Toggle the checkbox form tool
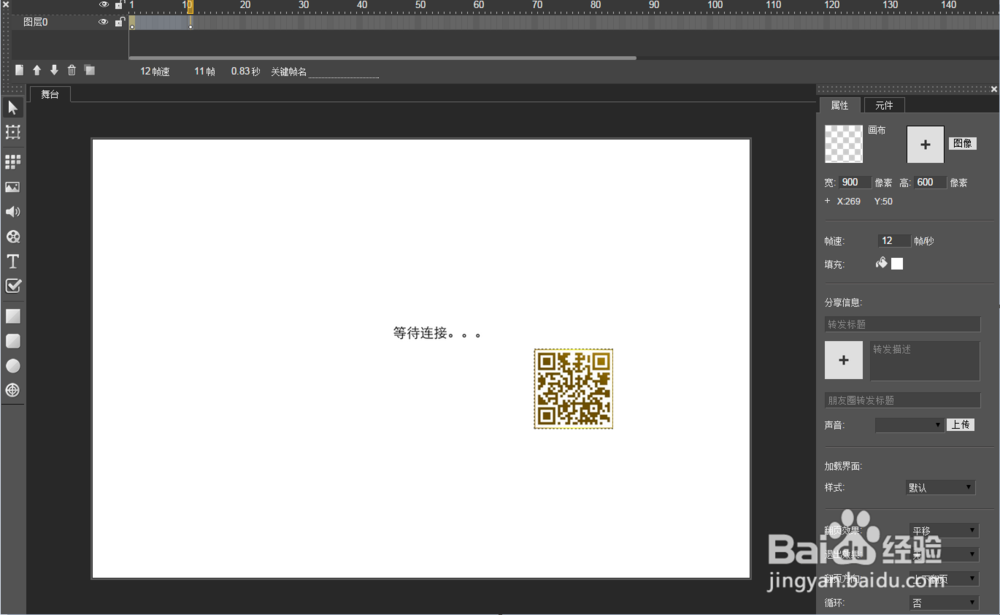The height and width of the screenshot is (615, 1000). coord(12,286)
